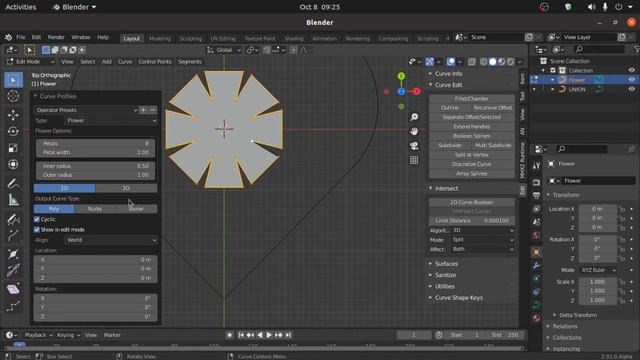Open the Intersect Mode Split dropdown
Screen dimensions: 640x360
click(482, 240)
